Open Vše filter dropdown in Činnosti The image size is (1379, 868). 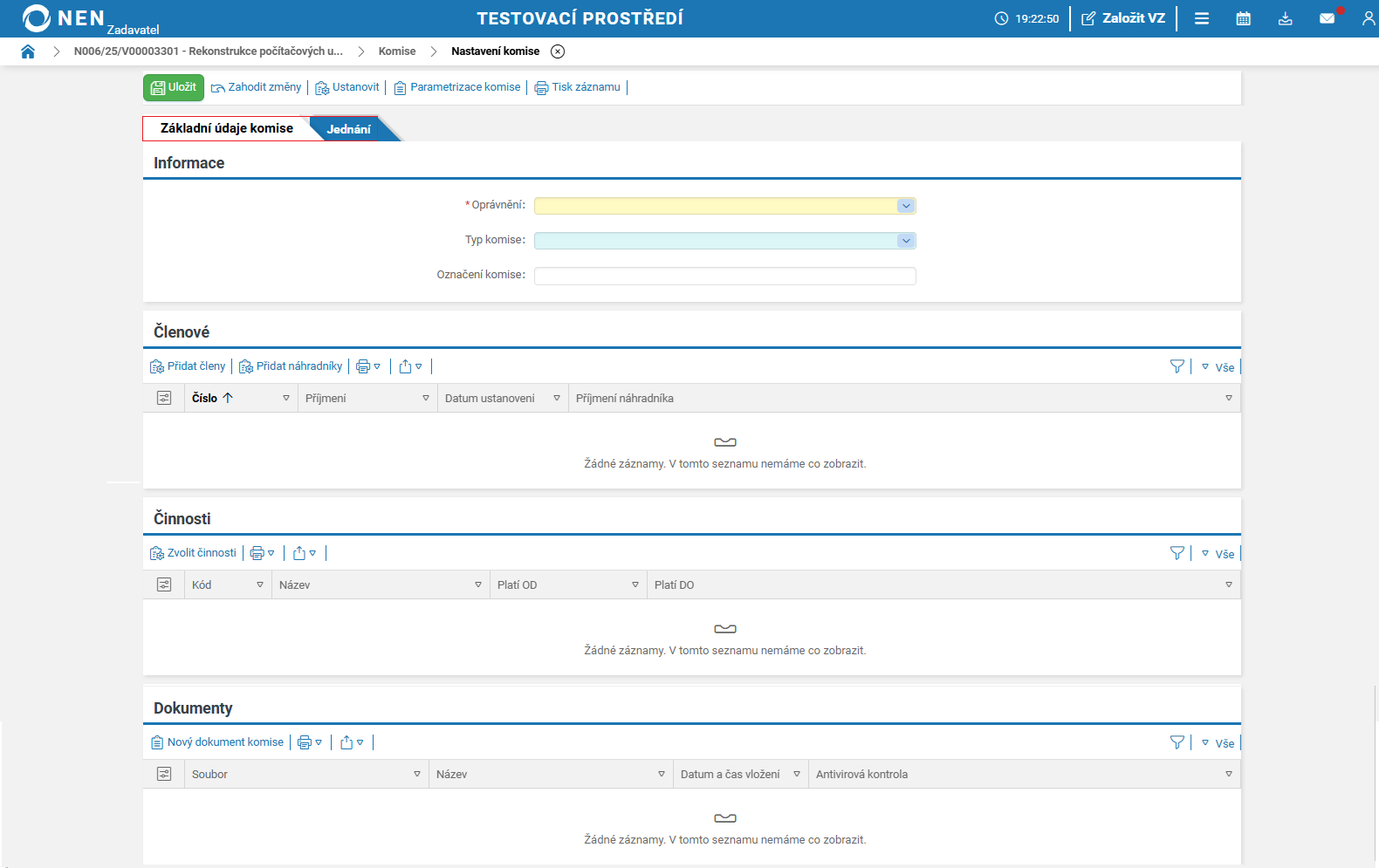[x=1218, y=554]
